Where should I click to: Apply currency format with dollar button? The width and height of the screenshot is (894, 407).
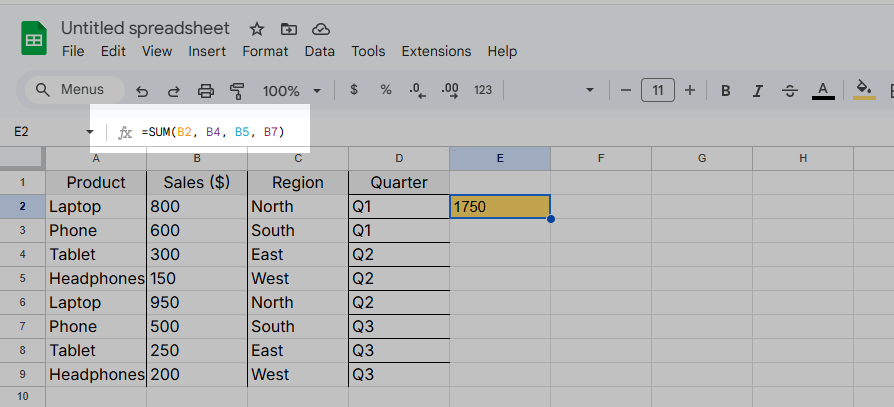[354, 90]
